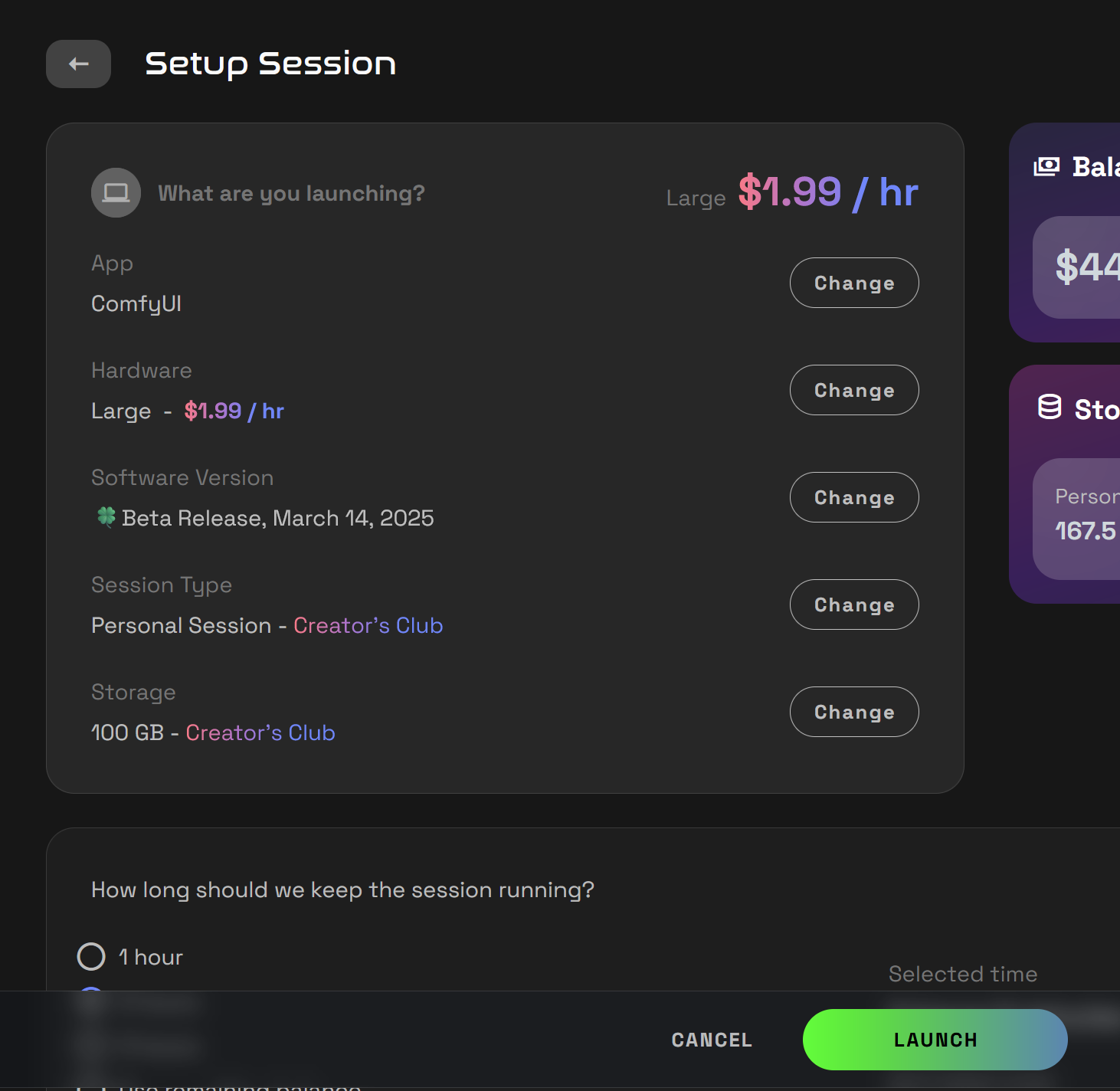Select the 1 hour radio button
The image size is (1120, 1091).
click(x=91, y=956)
